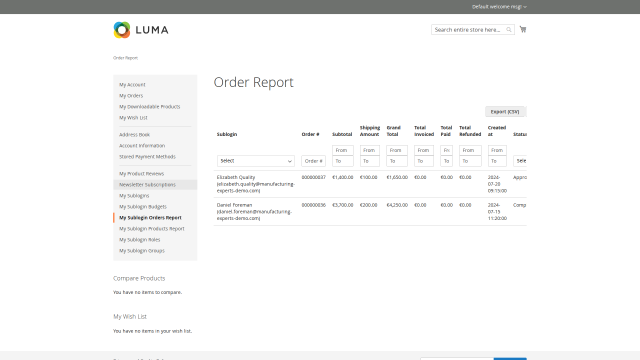Click the Daniel Foreman sublogin cell
Image resolution: width=640 pixels, height=360 pixels.
pos(254,212)
